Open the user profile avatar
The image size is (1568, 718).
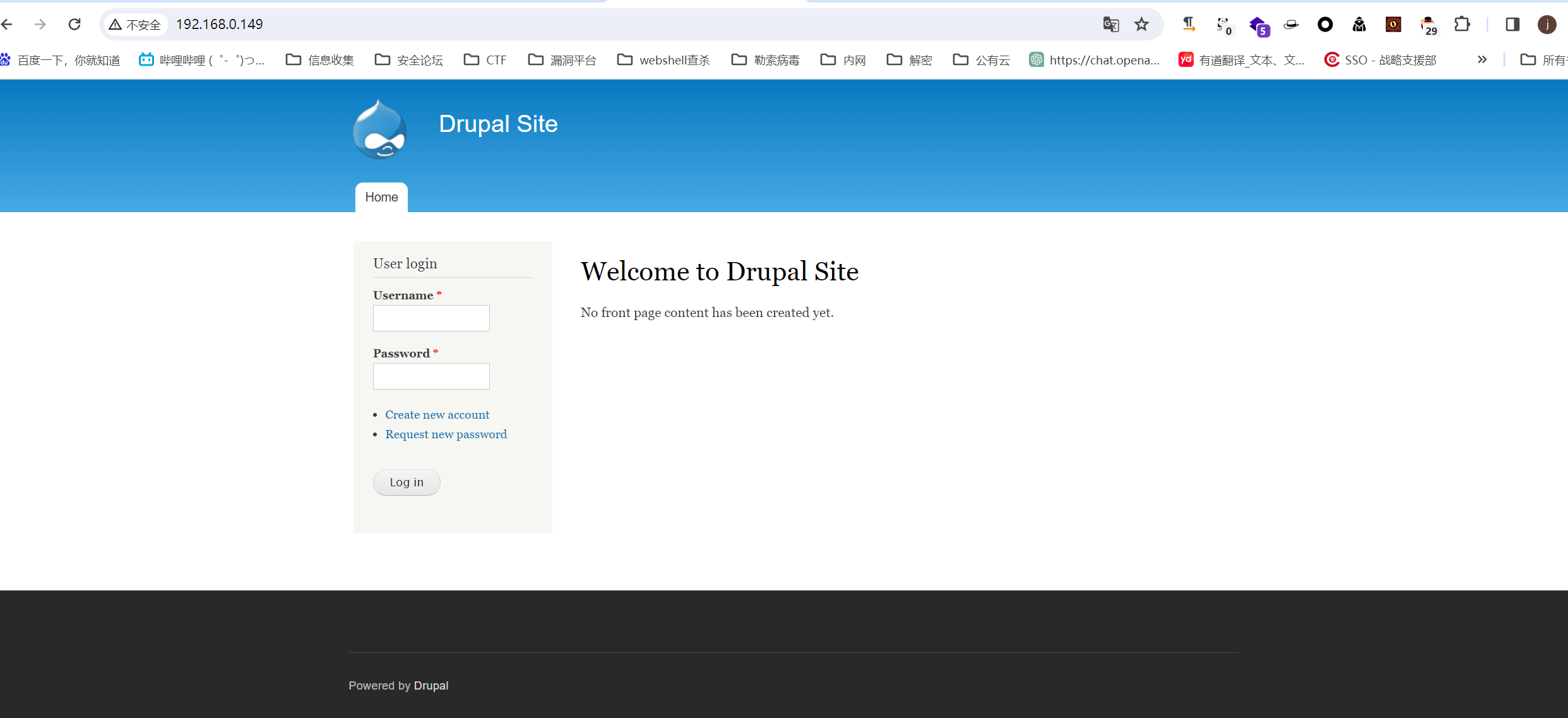coord(1547,24)
